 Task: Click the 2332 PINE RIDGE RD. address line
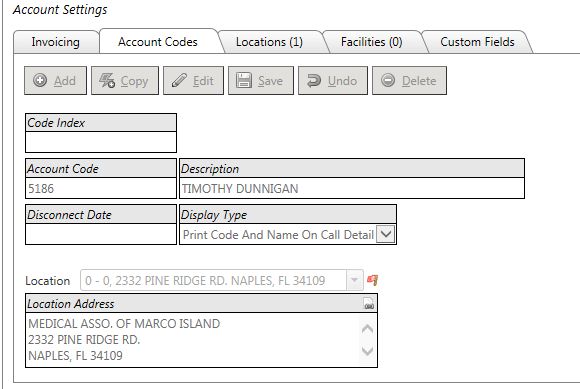pos(84,339)
